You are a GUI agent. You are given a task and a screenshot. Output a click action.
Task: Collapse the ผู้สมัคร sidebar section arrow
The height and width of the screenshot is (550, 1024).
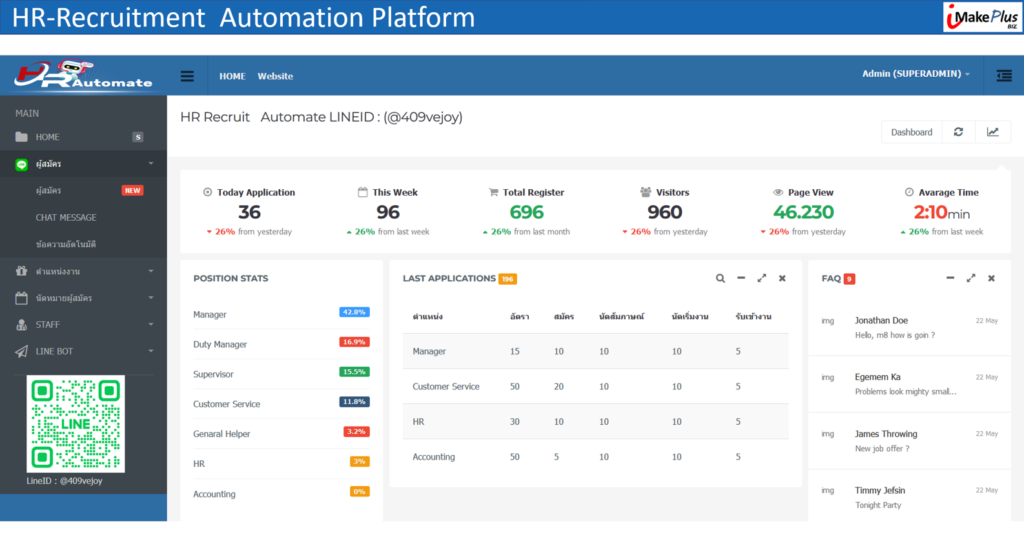tap(151, 164)
